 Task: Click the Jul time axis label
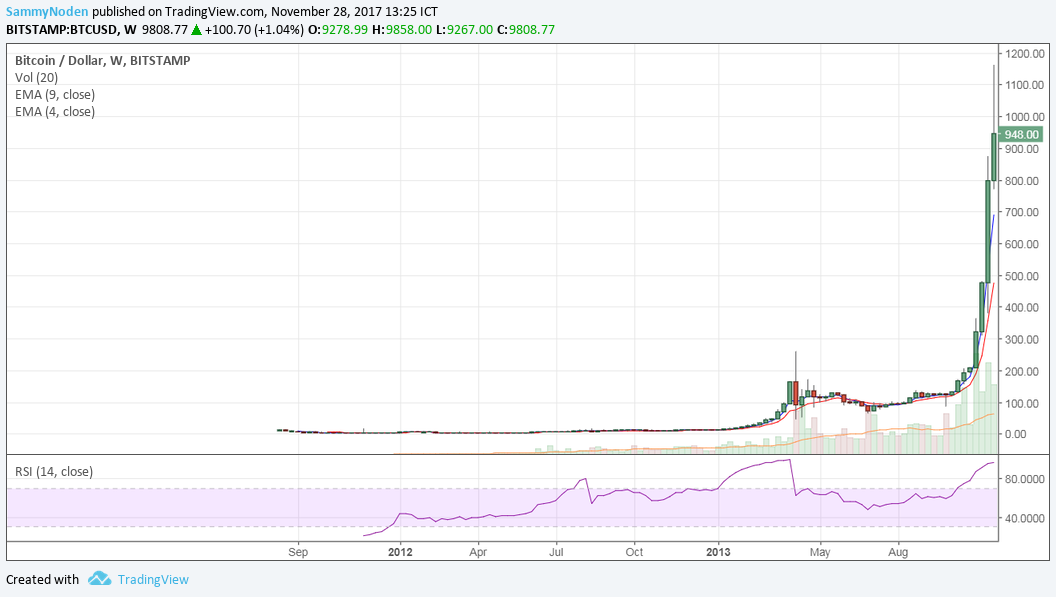coord(556,552)
